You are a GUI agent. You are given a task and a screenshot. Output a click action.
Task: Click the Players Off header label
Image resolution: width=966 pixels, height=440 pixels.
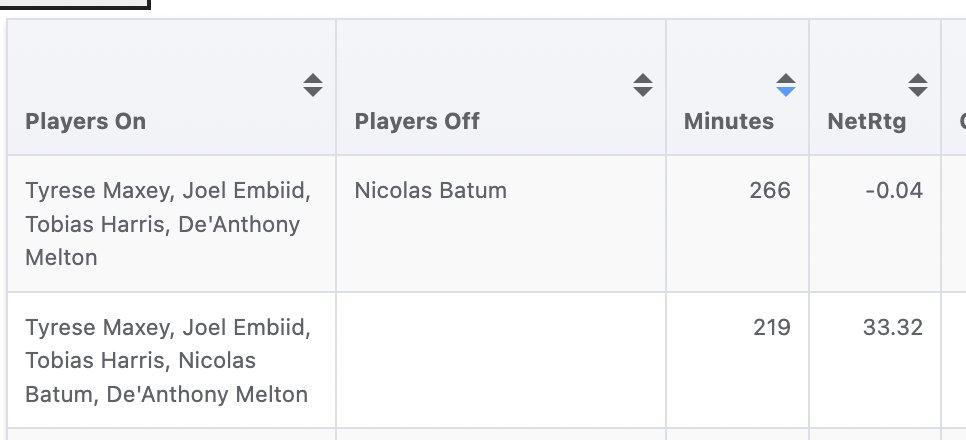pyautogui.click(x=417, y=121)
